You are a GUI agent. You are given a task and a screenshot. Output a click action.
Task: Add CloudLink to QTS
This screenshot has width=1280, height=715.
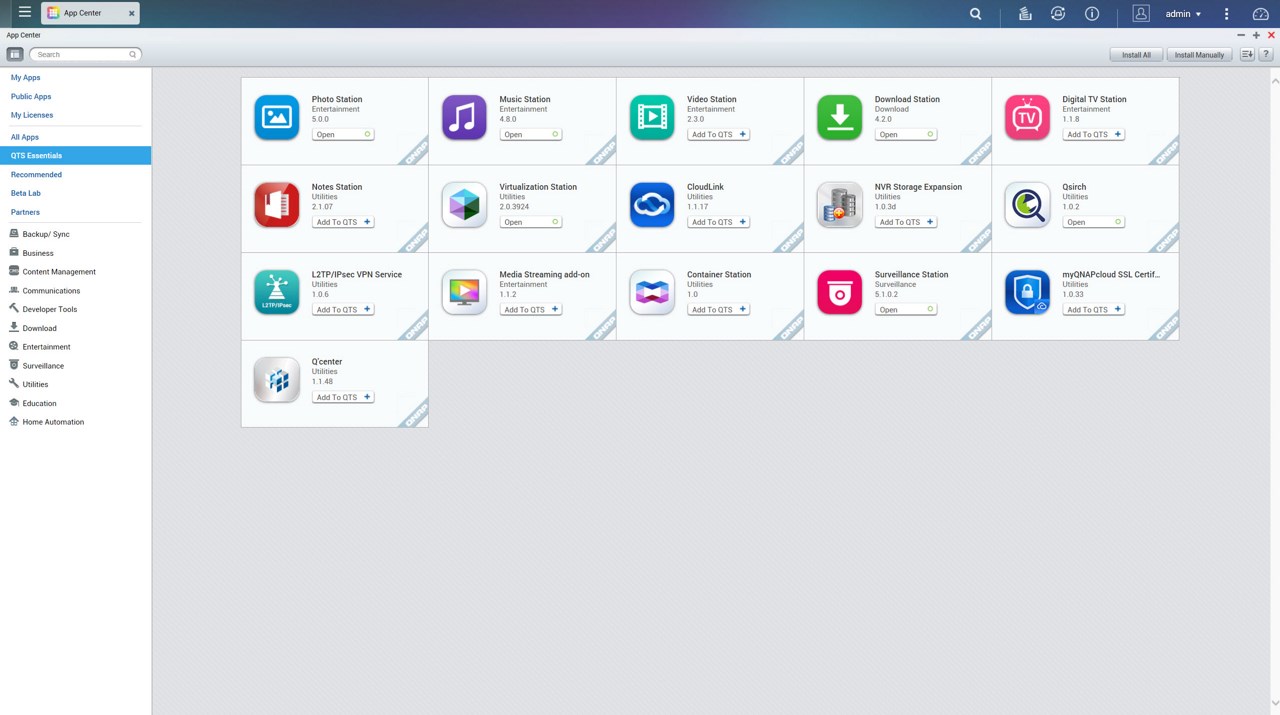[x=718, y=222]
